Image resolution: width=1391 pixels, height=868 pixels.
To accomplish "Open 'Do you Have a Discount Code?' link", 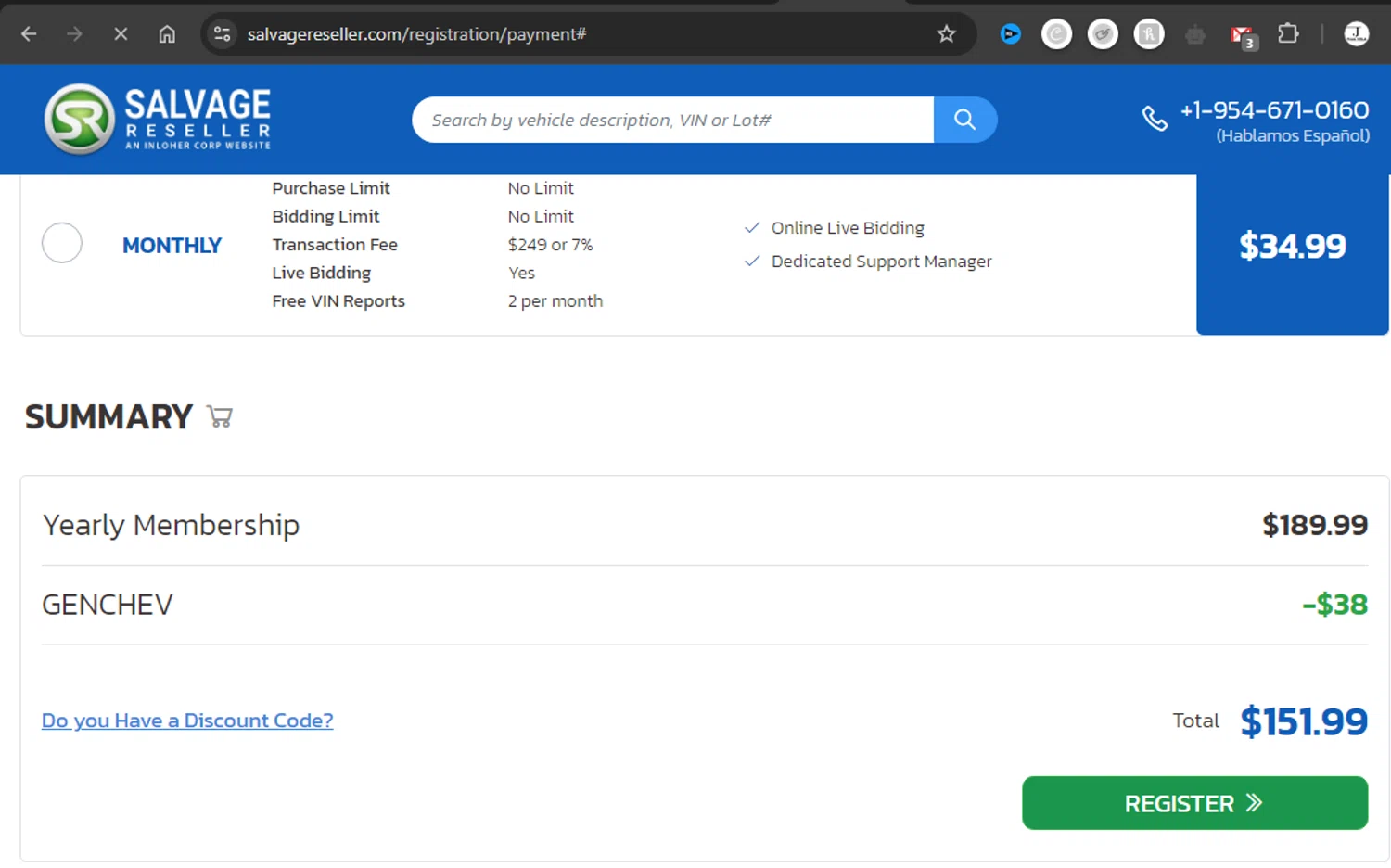I will 187,721.
